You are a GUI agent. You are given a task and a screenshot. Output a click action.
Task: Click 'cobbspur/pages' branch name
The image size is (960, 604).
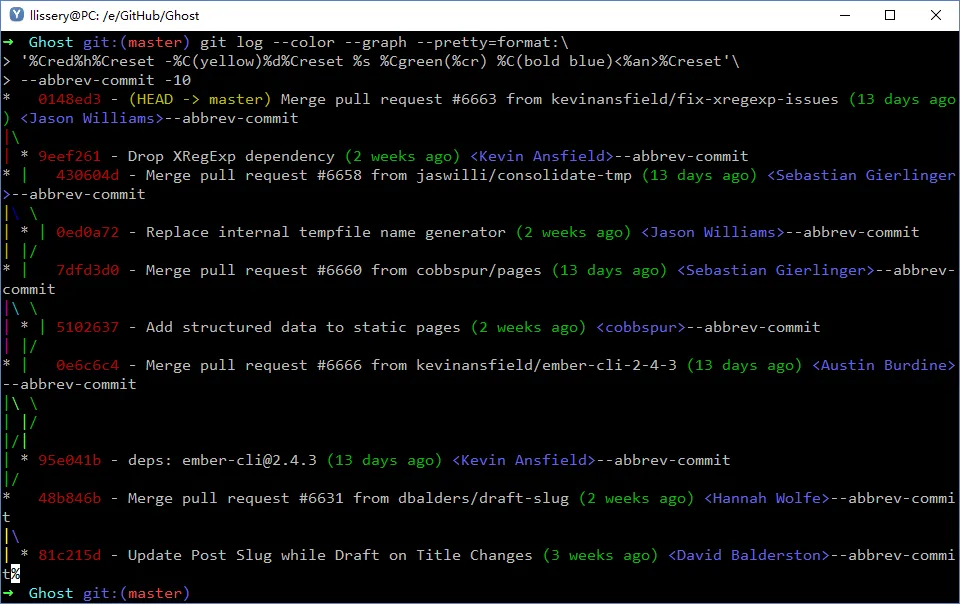(x=479, y=270)
